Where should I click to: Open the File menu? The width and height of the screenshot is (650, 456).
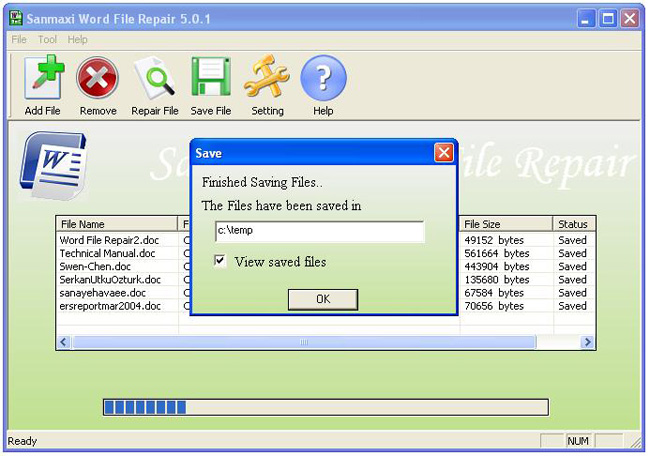click(19, 39)
